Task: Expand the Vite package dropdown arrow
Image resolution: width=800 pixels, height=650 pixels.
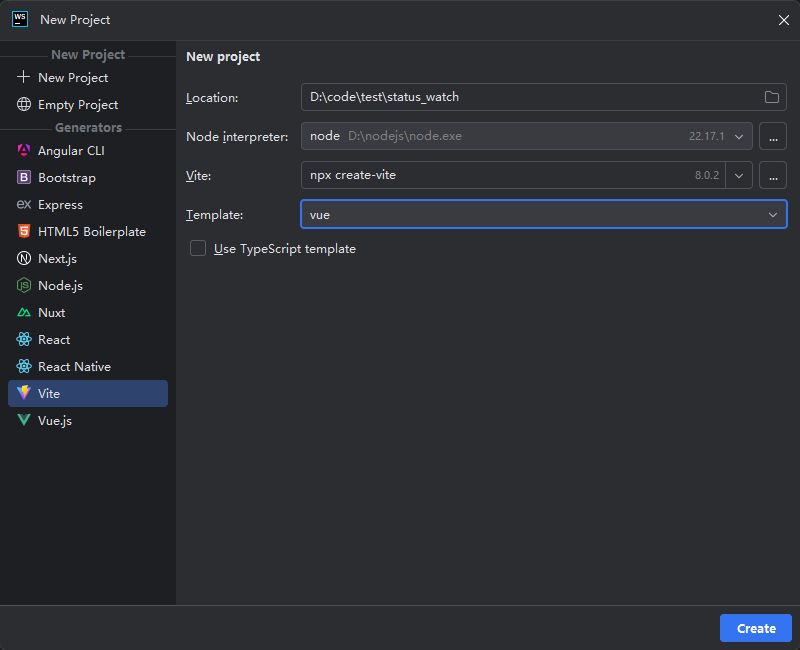Action: tap(739, 175)
